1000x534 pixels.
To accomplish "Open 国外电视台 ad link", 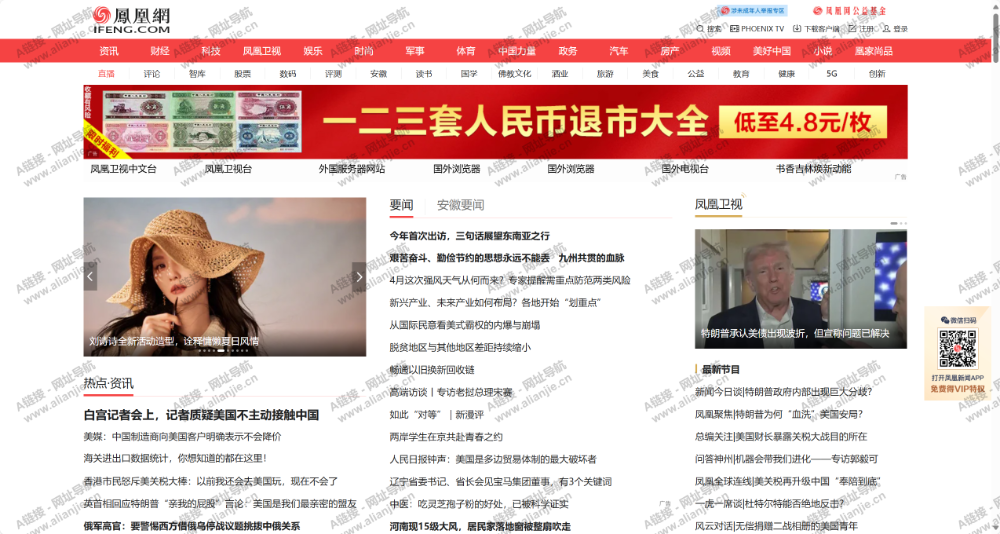I will [685, 169].
